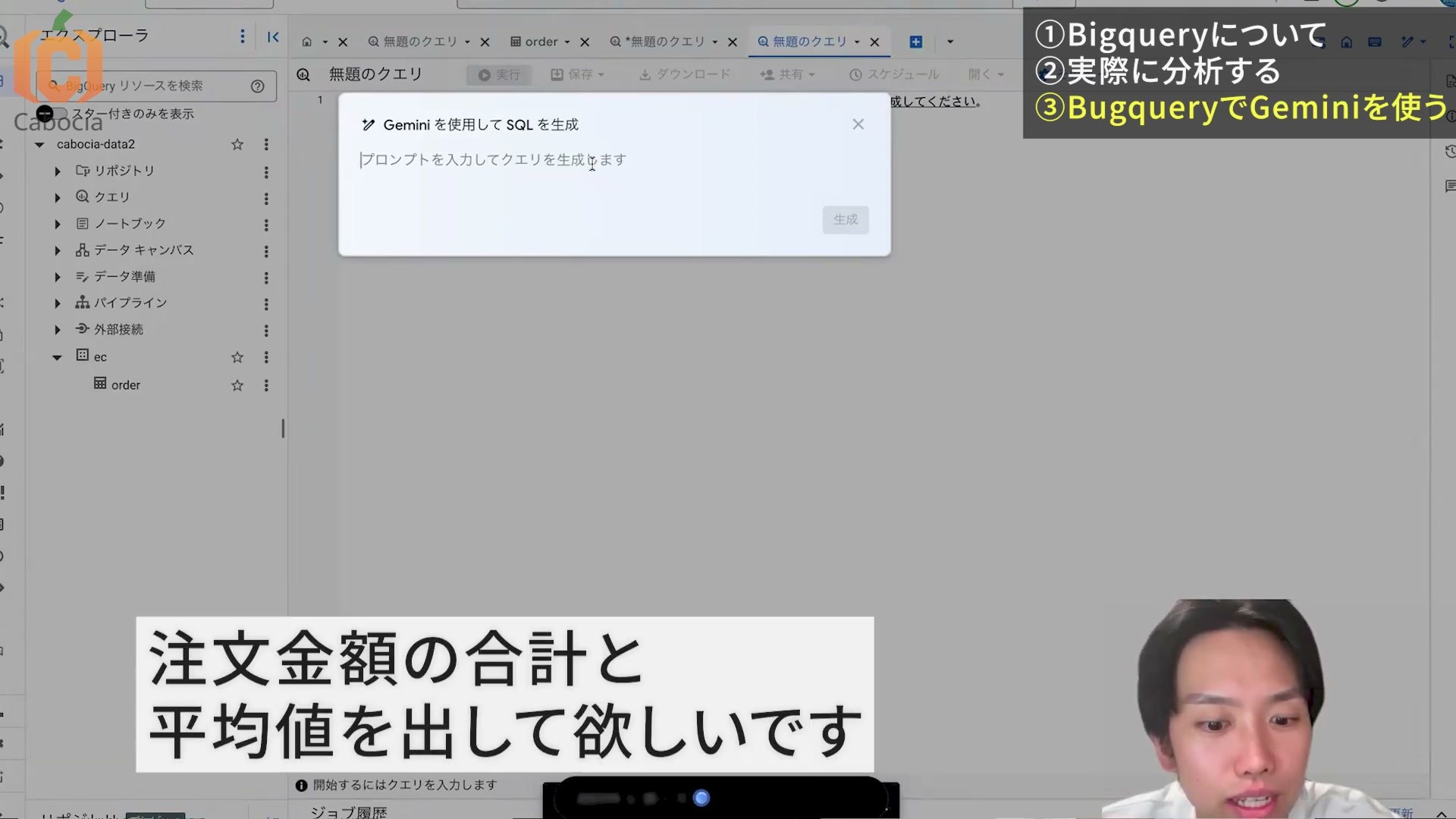
Task: Collapse the cabocia-data2 project node
Action: (x=39, y=144)
